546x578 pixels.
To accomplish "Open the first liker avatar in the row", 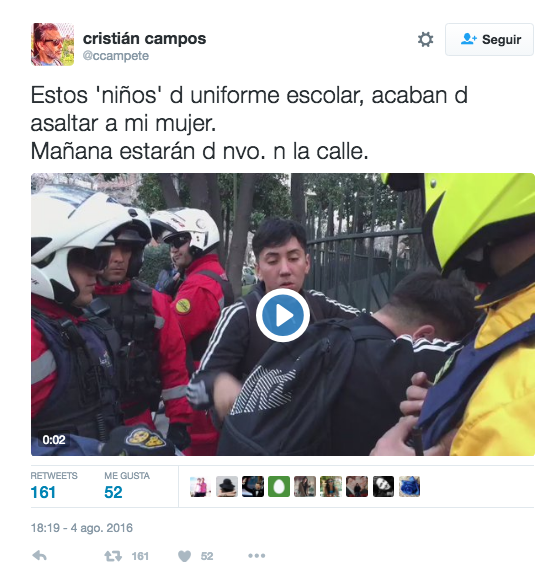I will (x=201, y=486).
